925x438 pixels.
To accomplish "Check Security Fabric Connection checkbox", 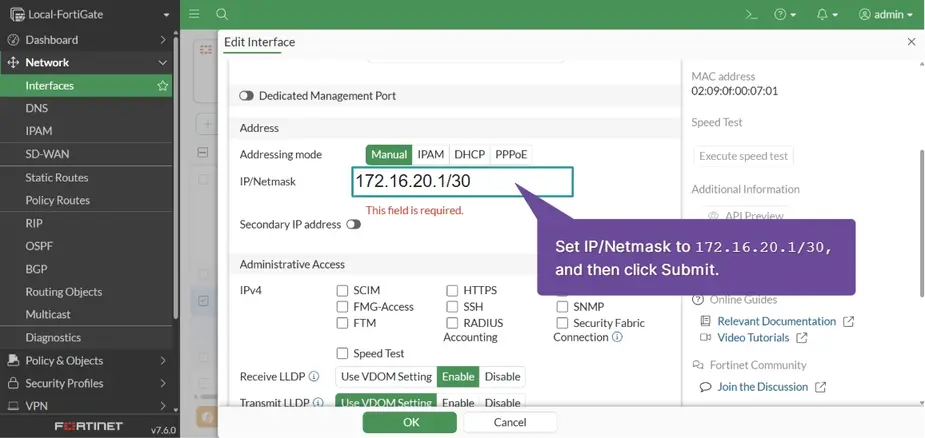I will click(562, 323).
